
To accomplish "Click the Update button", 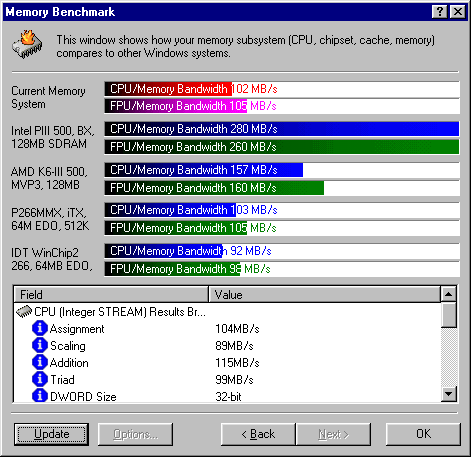I will coord(52,434).
